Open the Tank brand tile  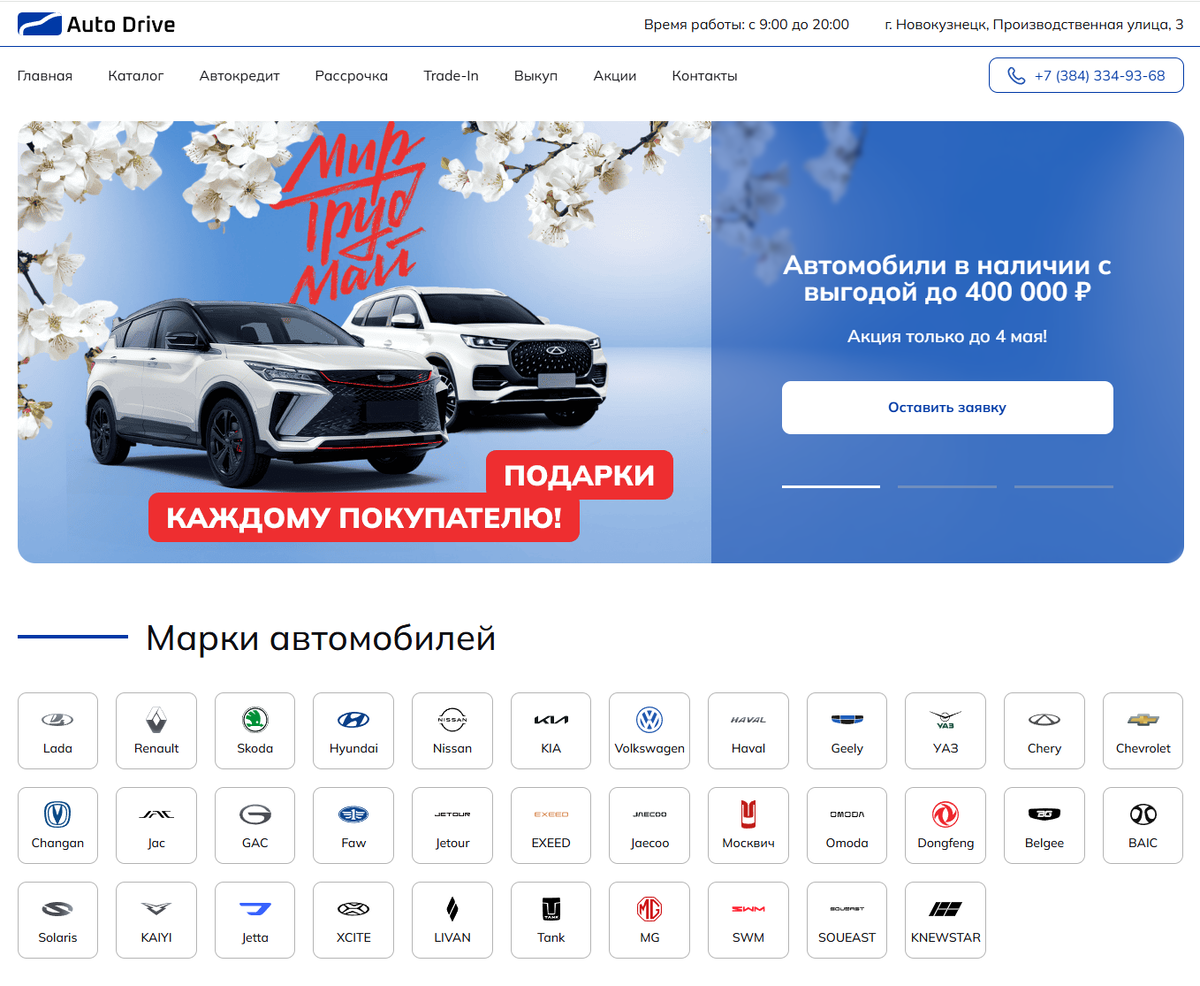tap(551, 920)
